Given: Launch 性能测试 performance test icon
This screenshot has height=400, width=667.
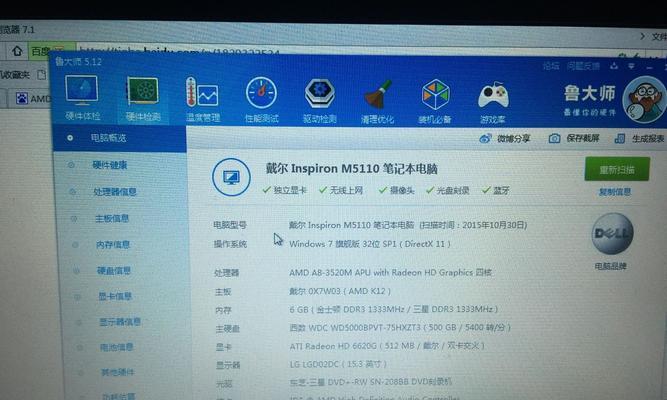Looking at the screenshot, I should [x=262, y=100].
